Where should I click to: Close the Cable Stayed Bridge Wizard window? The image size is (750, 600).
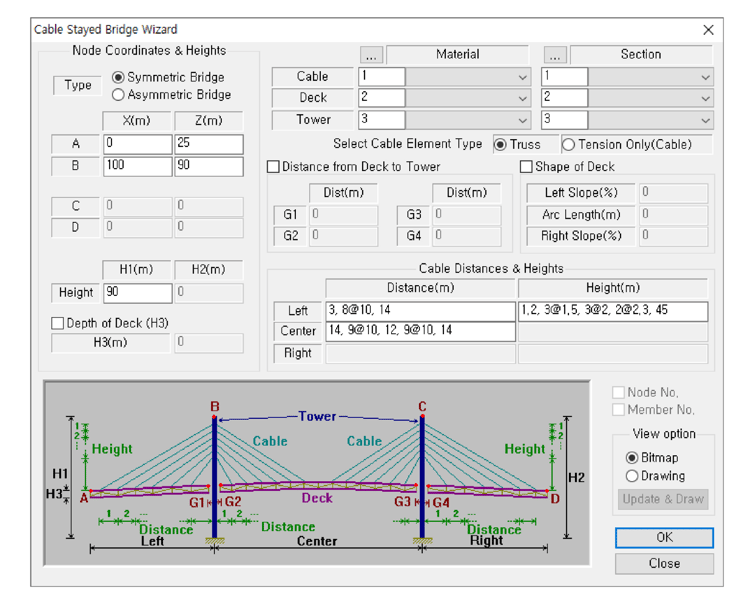(x=708, y=30)
